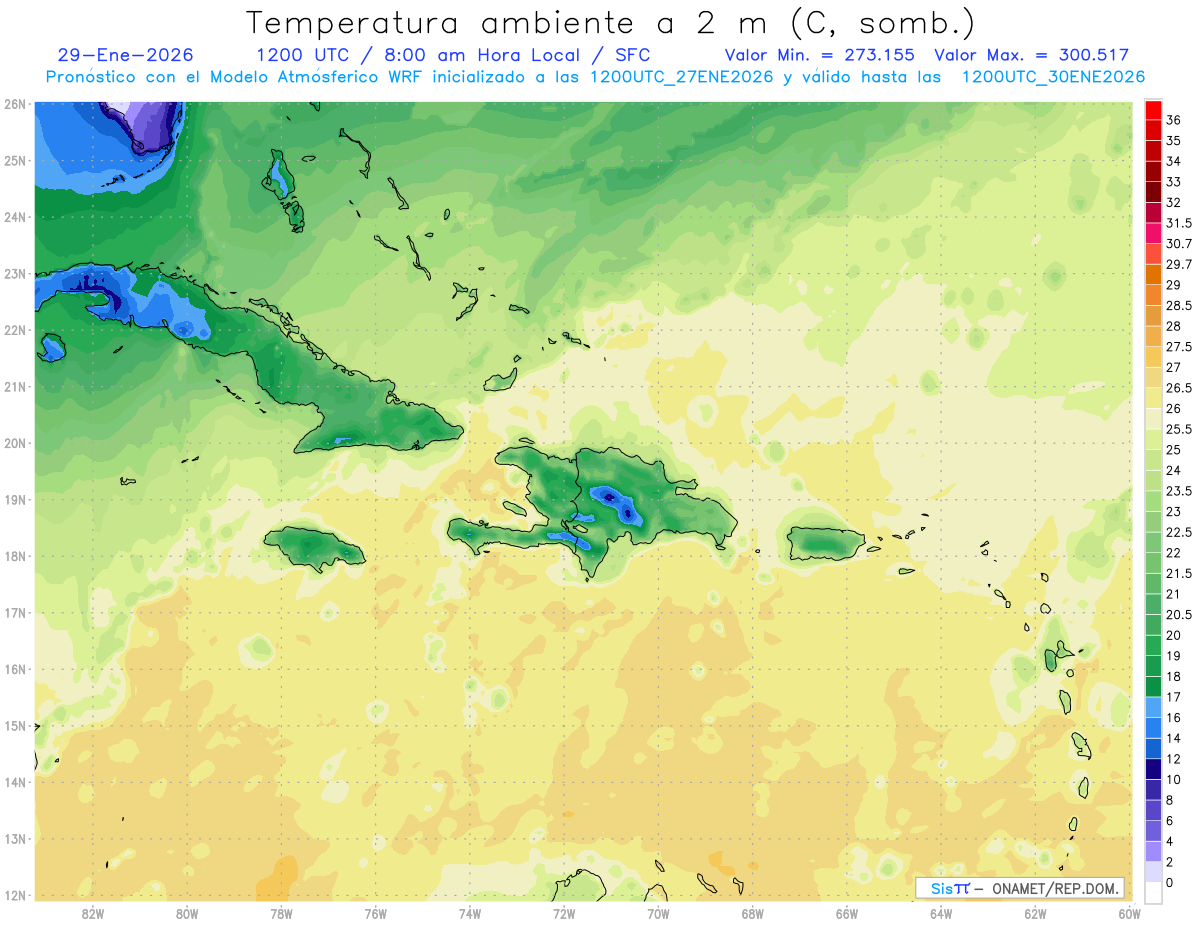Click the 78W longitude axis label
This screenshot has height=927, width=1200.
click(x=282, y=913)
